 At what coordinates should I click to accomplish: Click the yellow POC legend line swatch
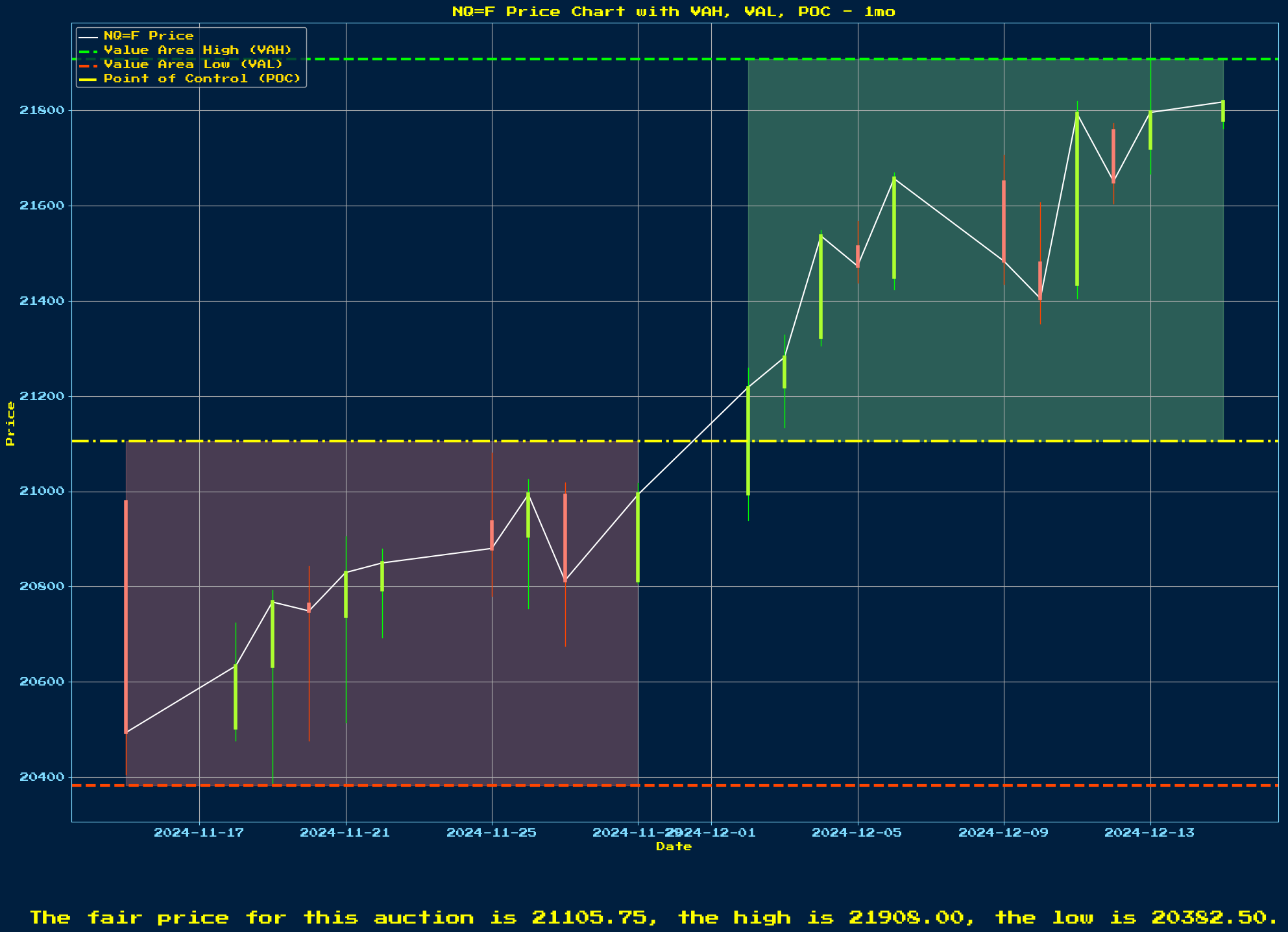pyautogui.click(x=89, y=78)
